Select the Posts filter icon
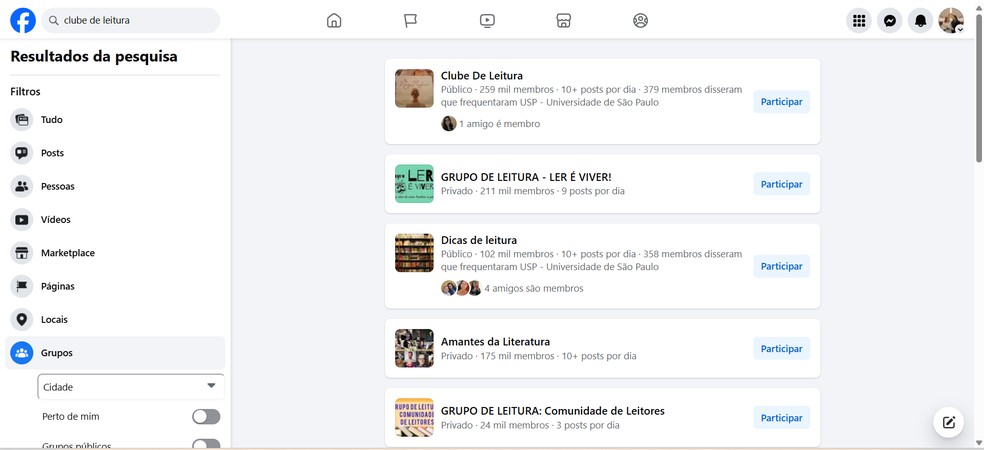This screenshot has width=984, height=450. click(x=22, y=153)
